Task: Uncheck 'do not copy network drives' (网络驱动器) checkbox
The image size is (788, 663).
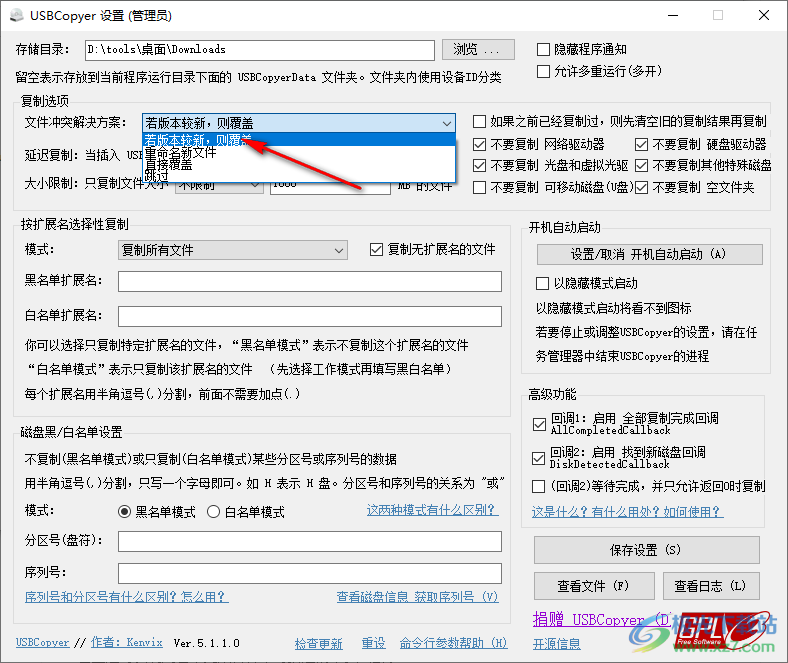Action: tap(479, 145)
